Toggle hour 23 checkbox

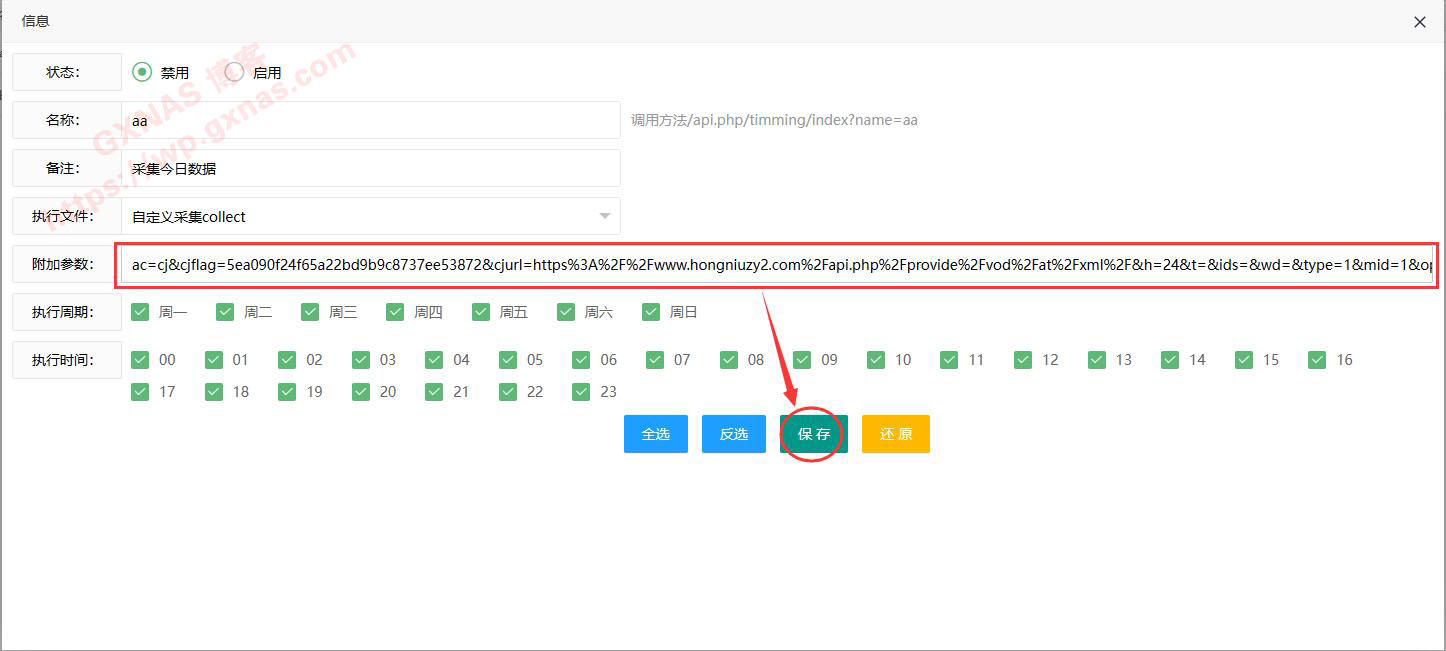(582, 392)
